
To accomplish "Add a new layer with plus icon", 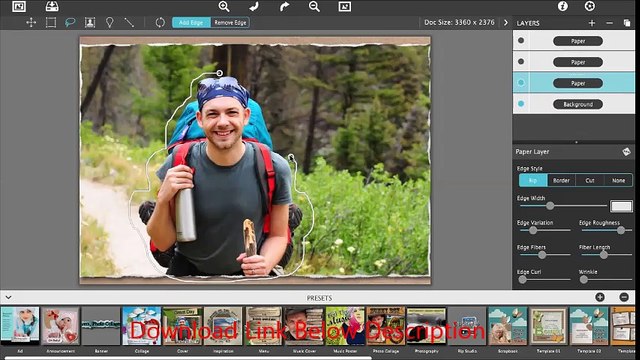I will (592, 23).
